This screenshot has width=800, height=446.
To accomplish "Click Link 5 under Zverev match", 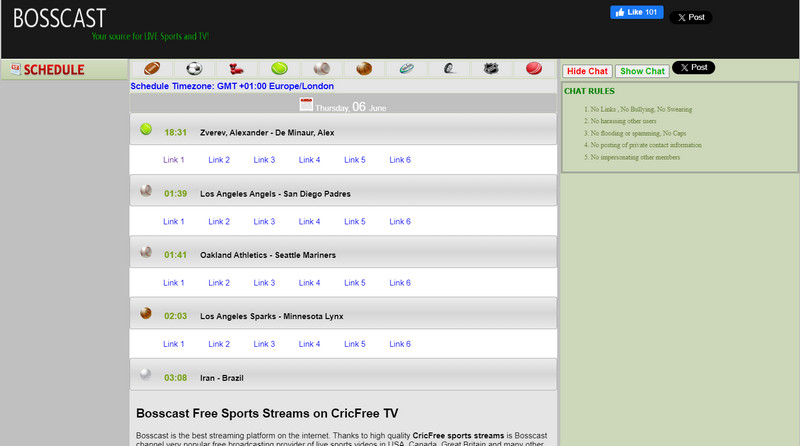I will point(355,160).
